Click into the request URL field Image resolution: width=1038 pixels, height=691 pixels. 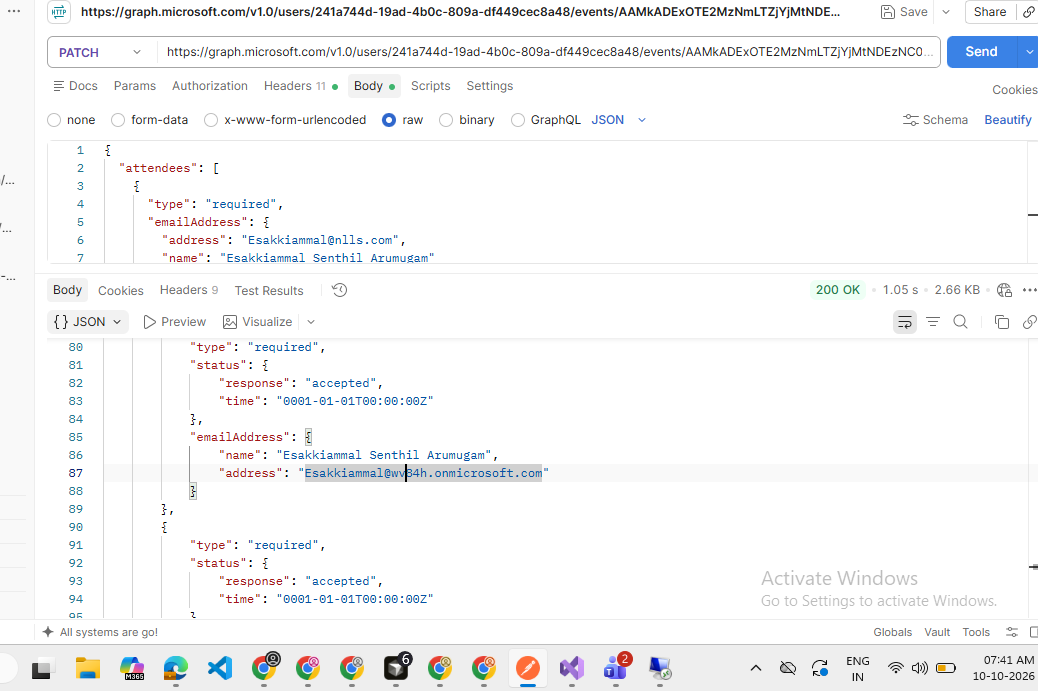click(549, 52)
